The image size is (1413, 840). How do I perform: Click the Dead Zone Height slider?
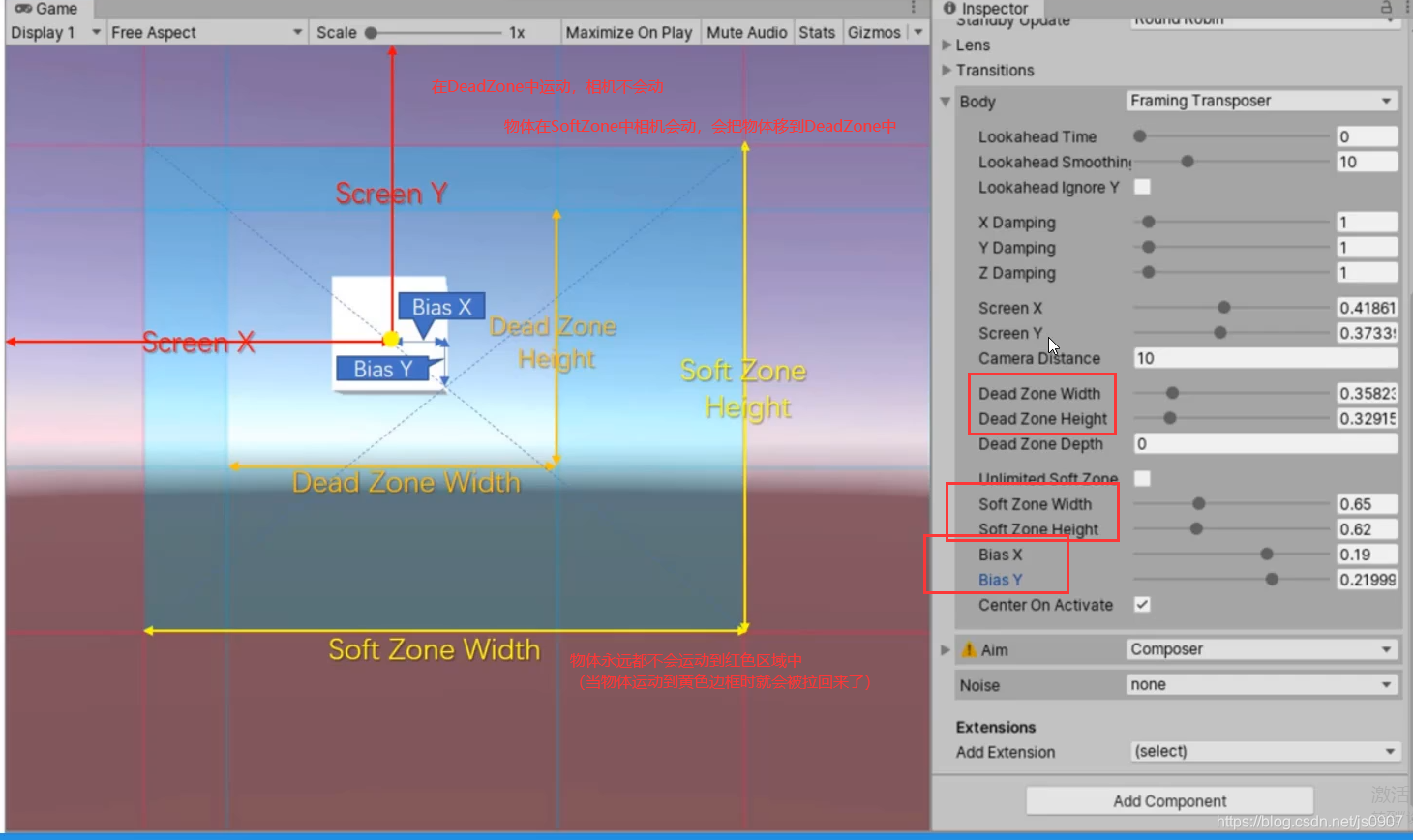[1233, 418]
